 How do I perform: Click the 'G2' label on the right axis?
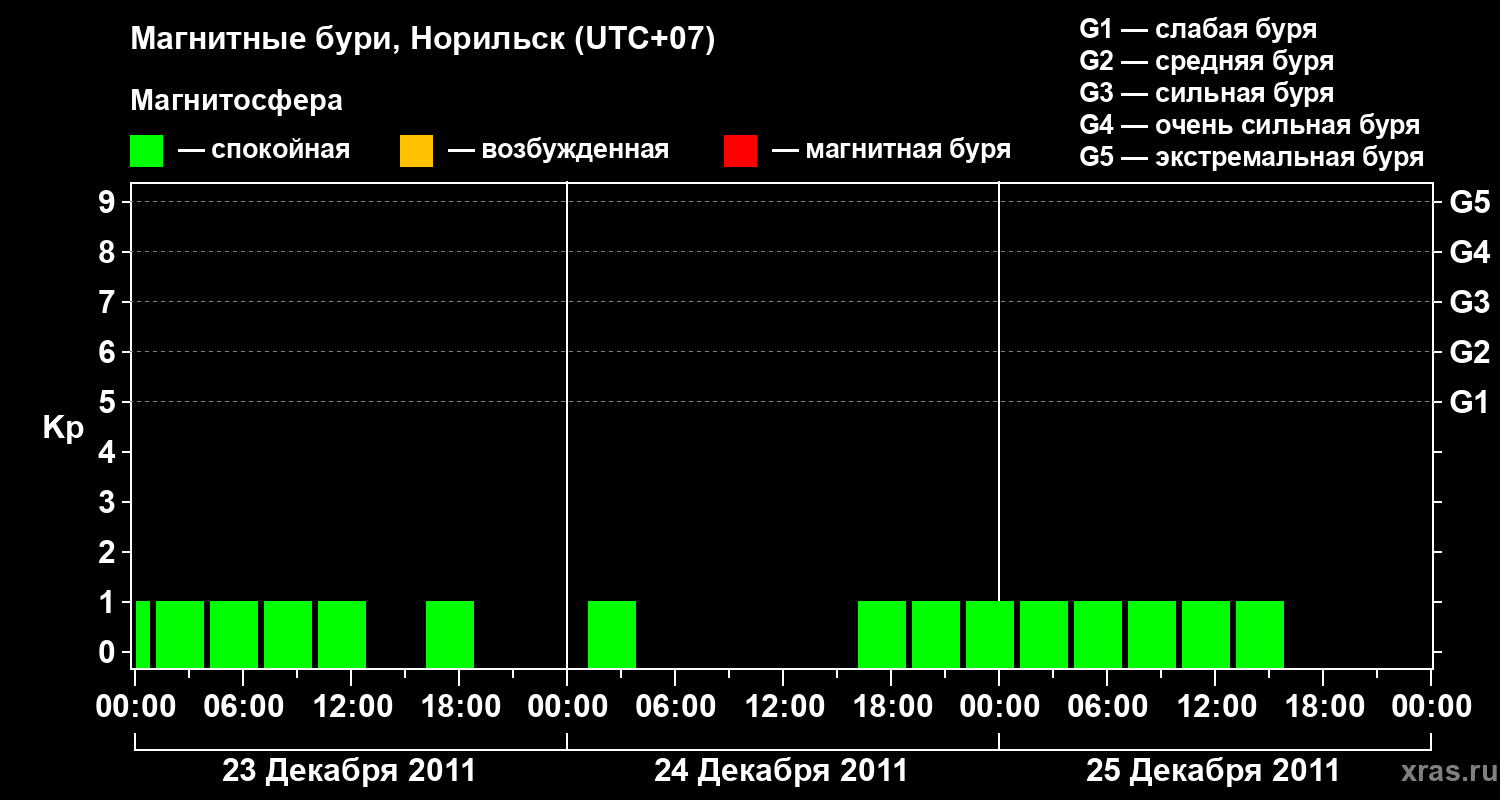click(1470, 352)
